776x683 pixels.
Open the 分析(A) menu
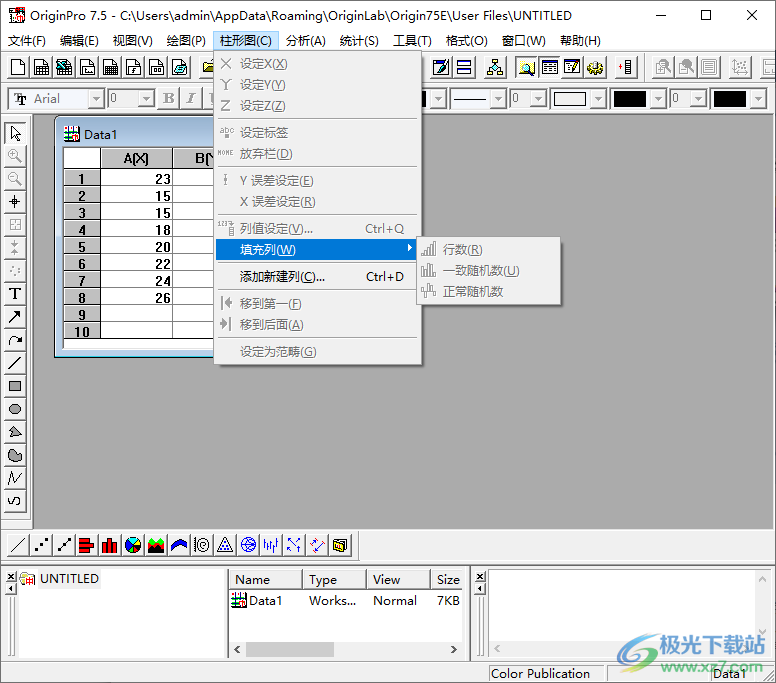click(306, 41)
